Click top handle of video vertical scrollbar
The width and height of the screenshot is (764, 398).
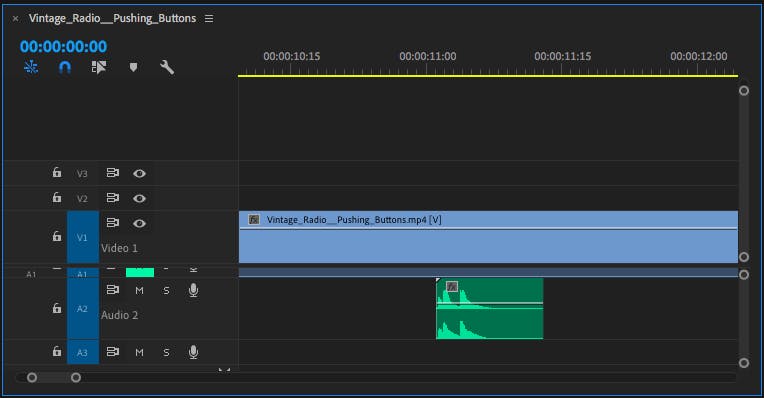(x=744, y=91)
